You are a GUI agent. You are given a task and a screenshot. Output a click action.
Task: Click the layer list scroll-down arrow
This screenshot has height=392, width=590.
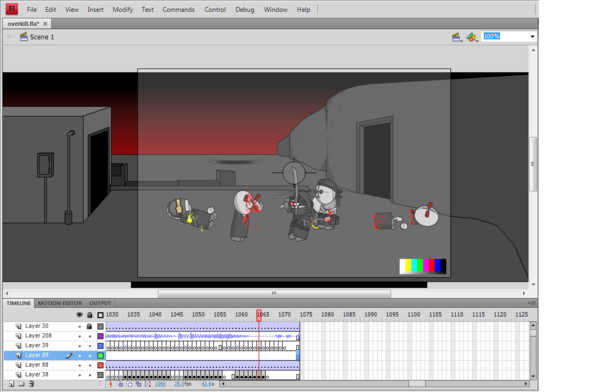point(533,376)
